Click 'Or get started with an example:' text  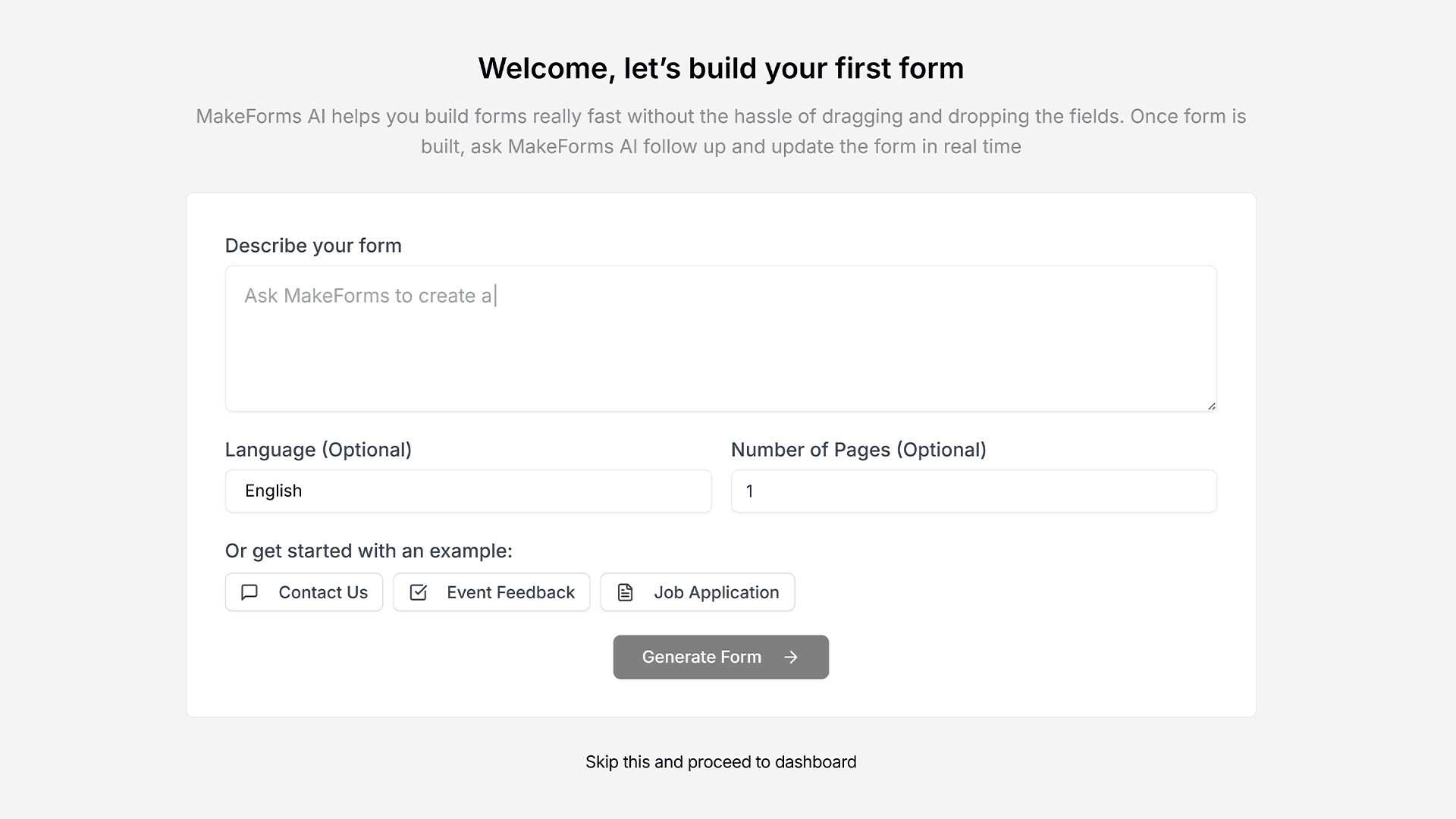pyautogui.click(x=369, y=551)
